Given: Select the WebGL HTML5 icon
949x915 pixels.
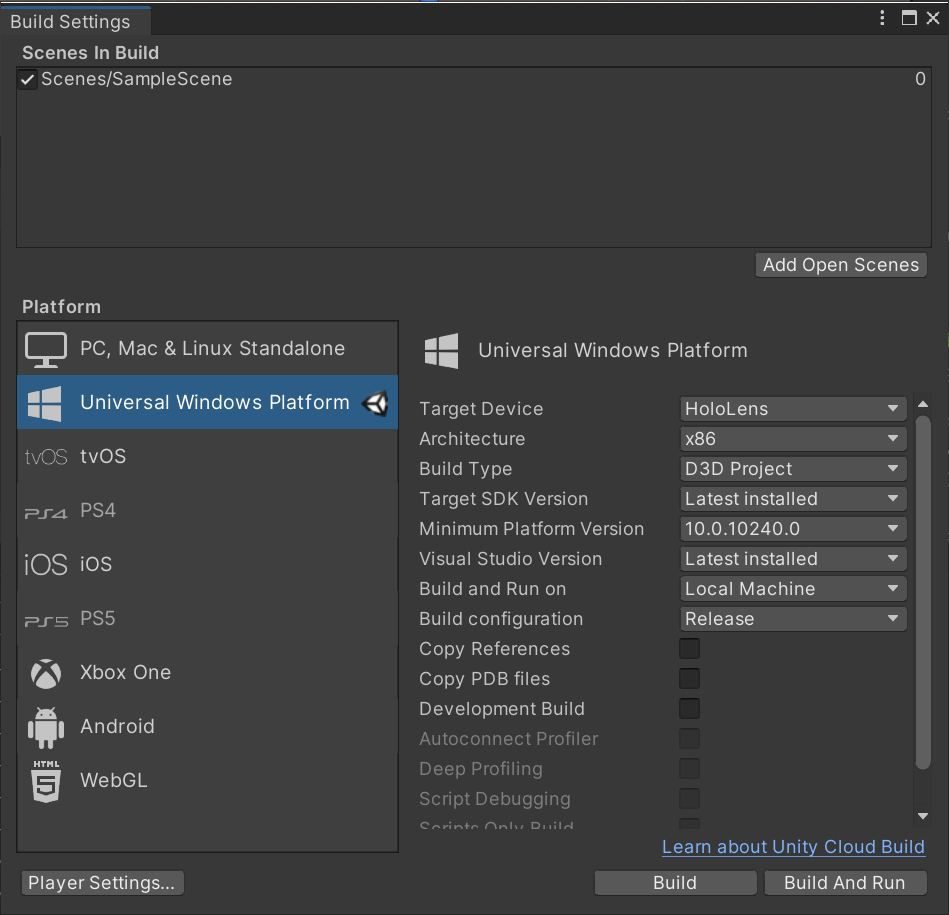Looking at the screenshot, I should click(x=46, y=781).
